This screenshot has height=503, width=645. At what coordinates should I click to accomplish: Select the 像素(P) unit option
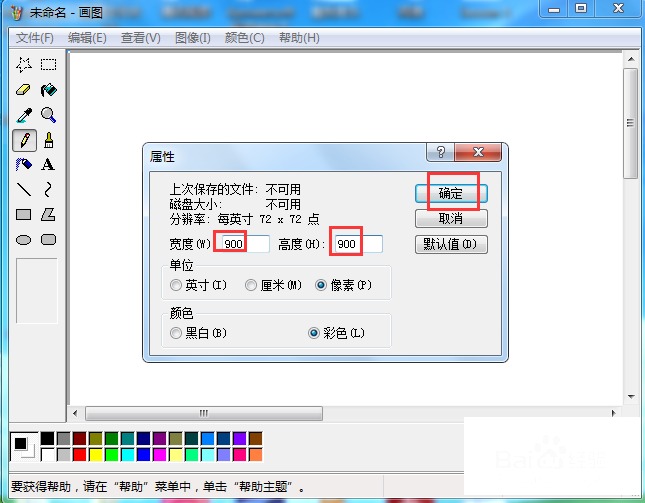pos(343,285)
